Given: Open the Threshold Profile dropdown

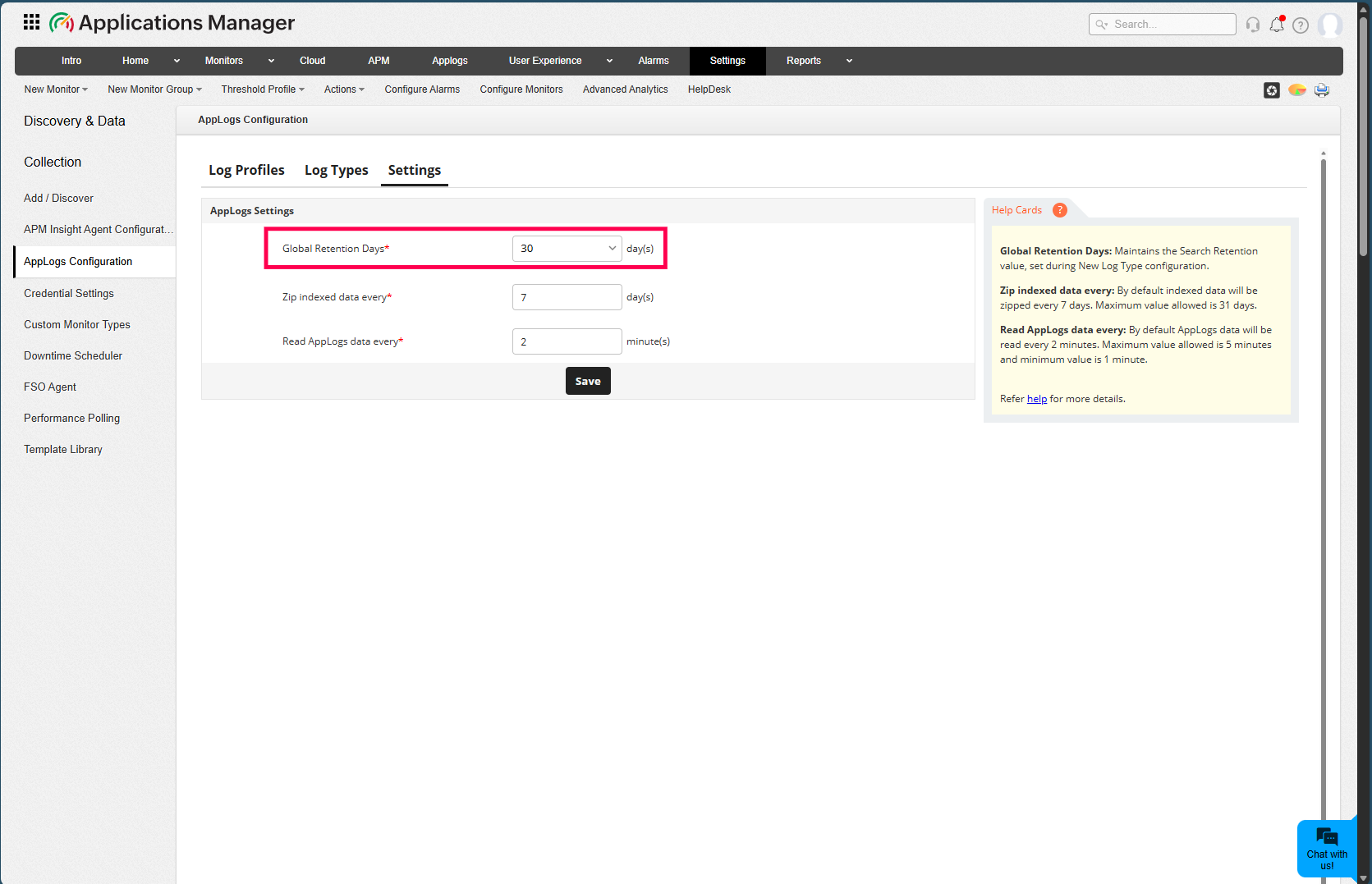Looking at the screenshot, I should pyautogui.click(x=263, y=89).
